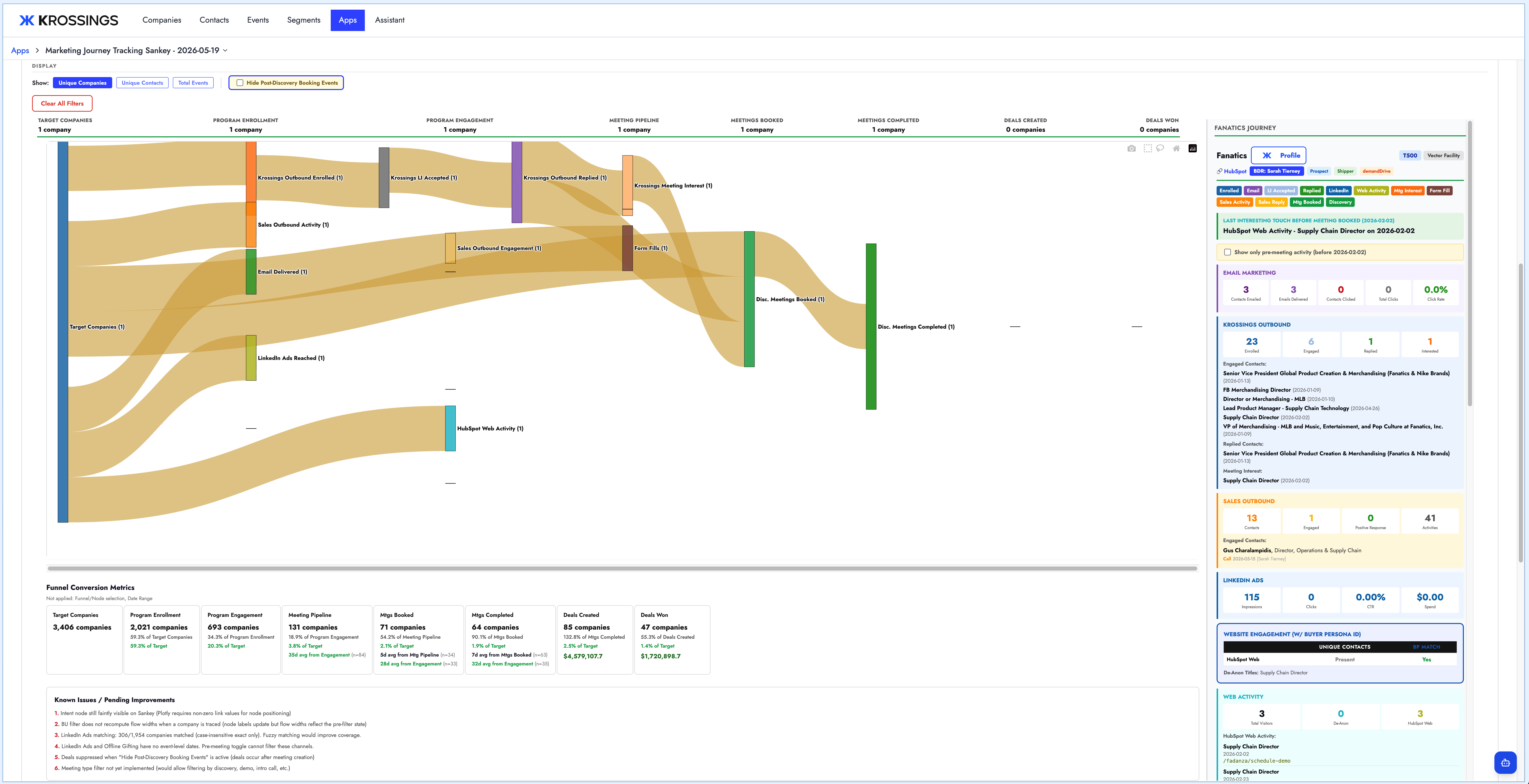Screen dimensions: 1529x784
Task: Click the Sales Outbound Engagement node
Action: [x=451, y=248]
